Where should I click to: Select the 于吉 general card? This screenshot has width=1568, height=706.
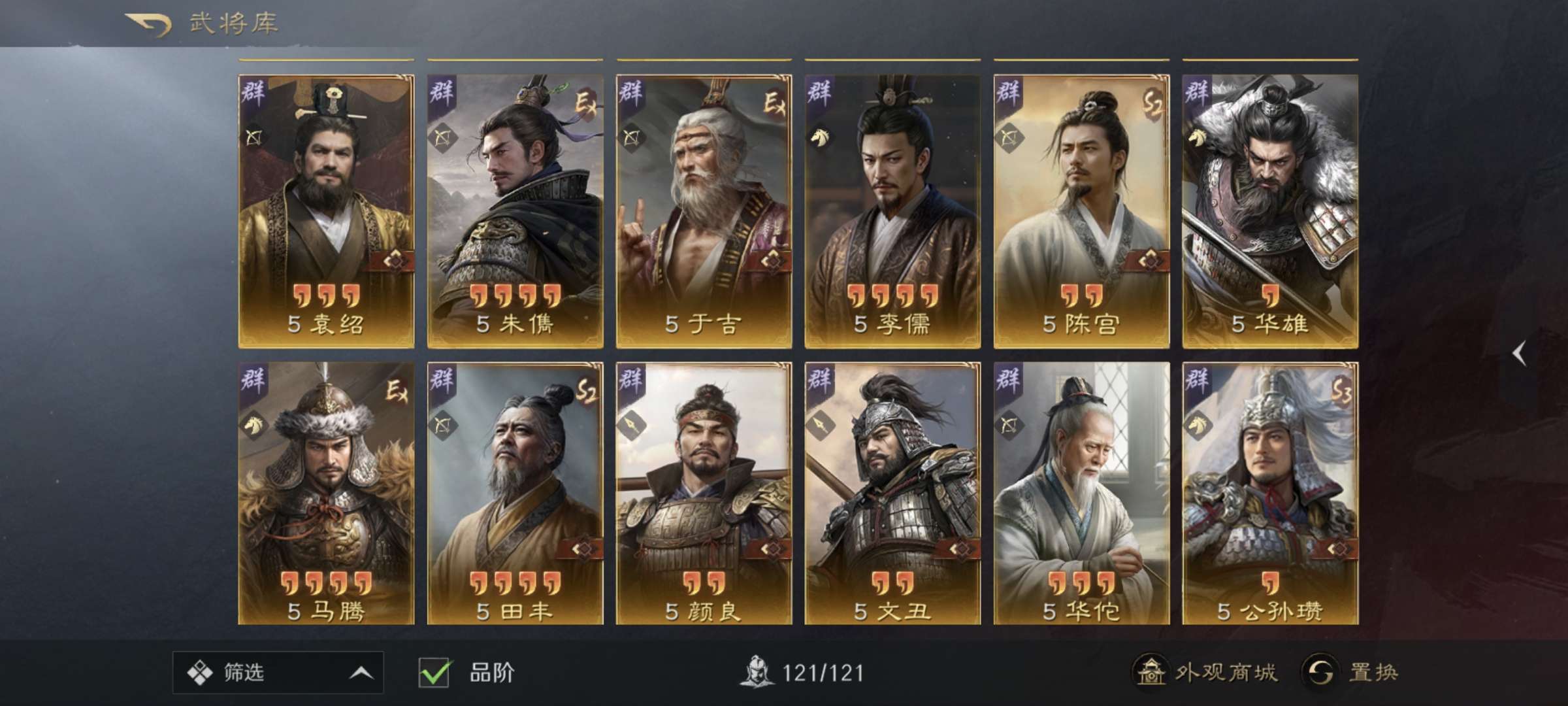pyautogui.click(x=704, y=211)
